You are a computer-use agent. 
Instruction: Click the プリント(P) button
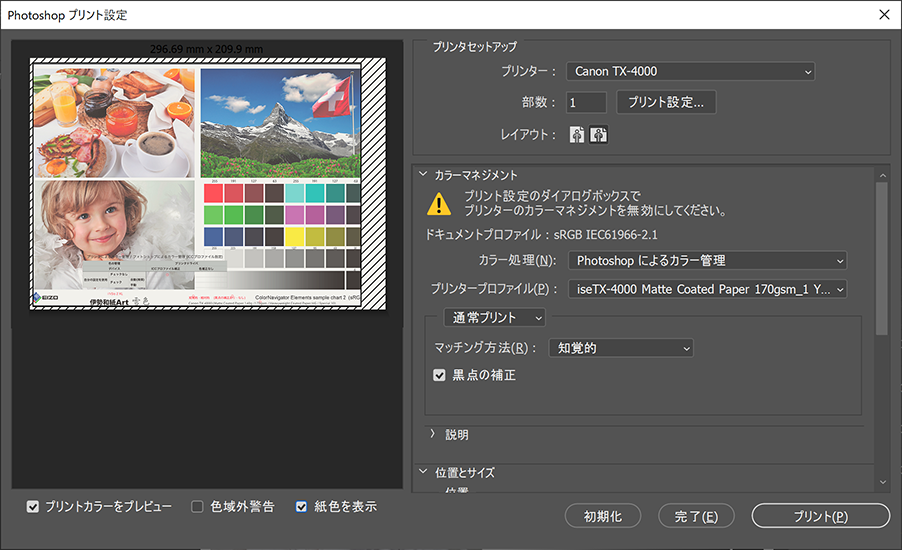pos(821,516)
